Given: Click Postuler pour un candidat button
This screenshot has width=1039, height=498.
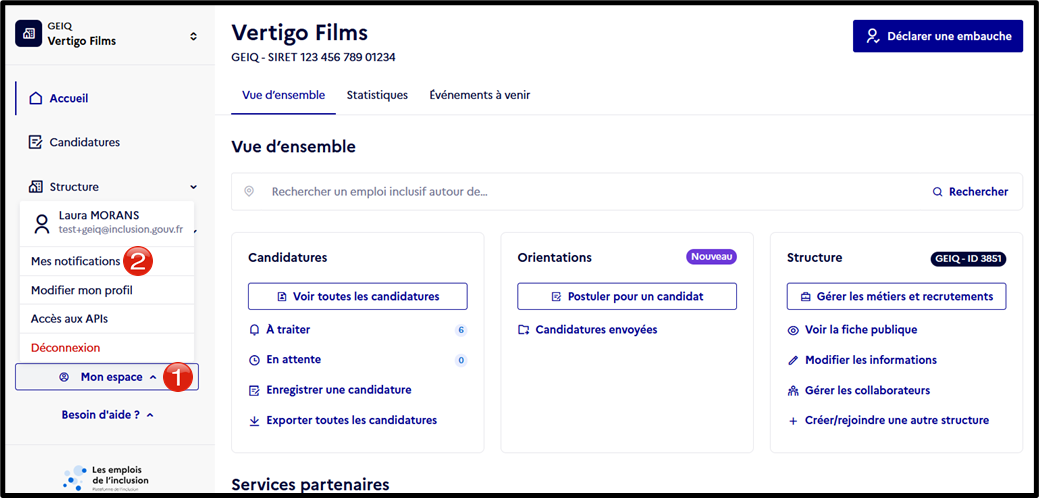Looking at the screenshot, I should (x=627, y=297).
